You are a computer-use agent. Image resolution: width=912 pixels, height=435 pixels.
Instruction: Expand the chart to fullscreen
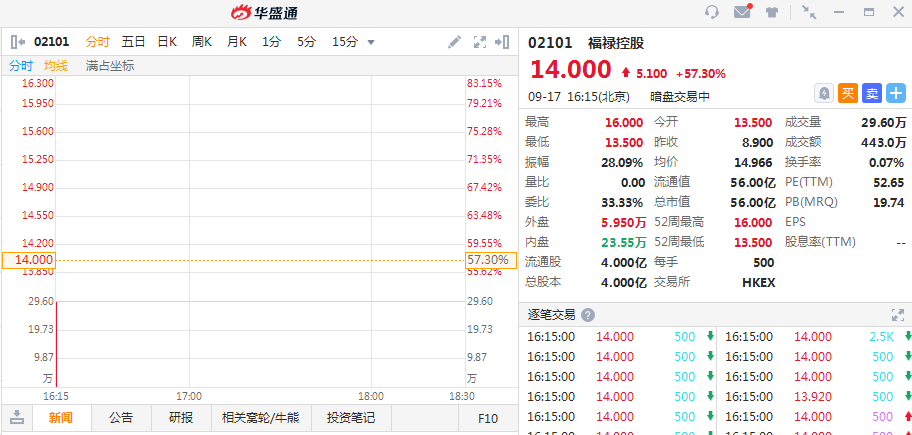pyautogui.click(x=480, y=42)
